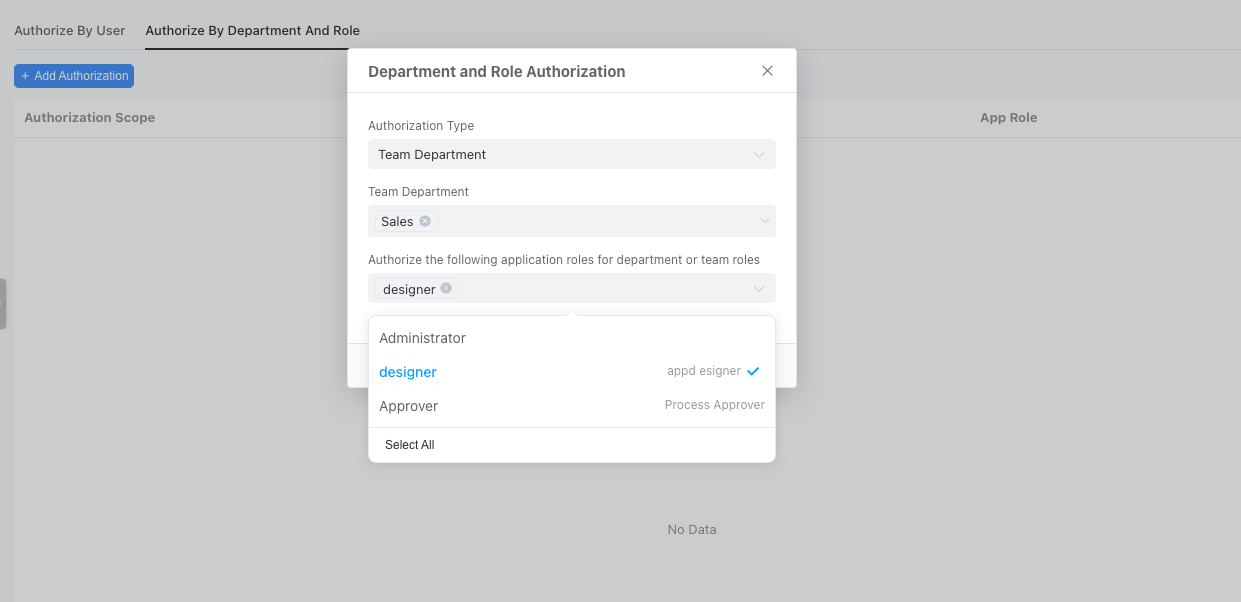Click the Authorization Scope column header
1241x602 pixels.
coord(90,117)
